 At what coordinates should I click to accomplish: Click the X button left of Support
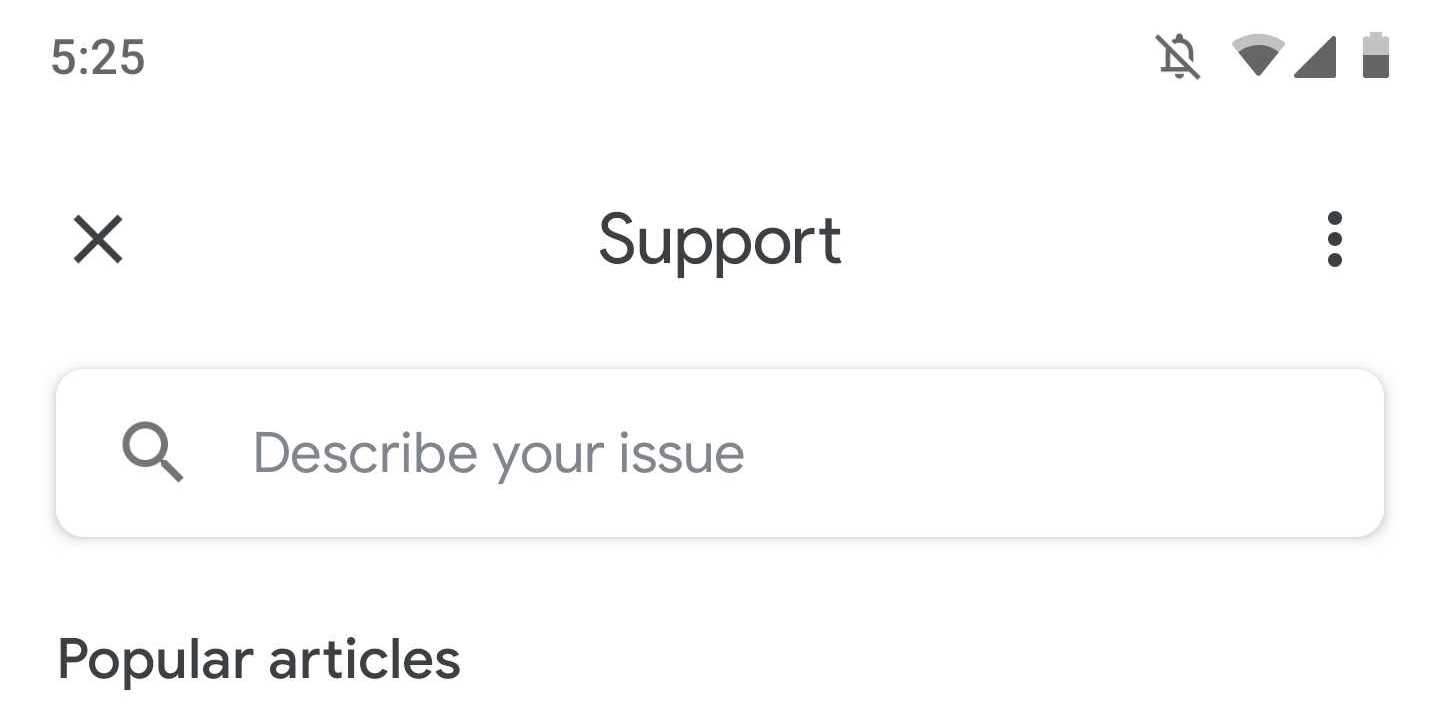click(98, 240)
